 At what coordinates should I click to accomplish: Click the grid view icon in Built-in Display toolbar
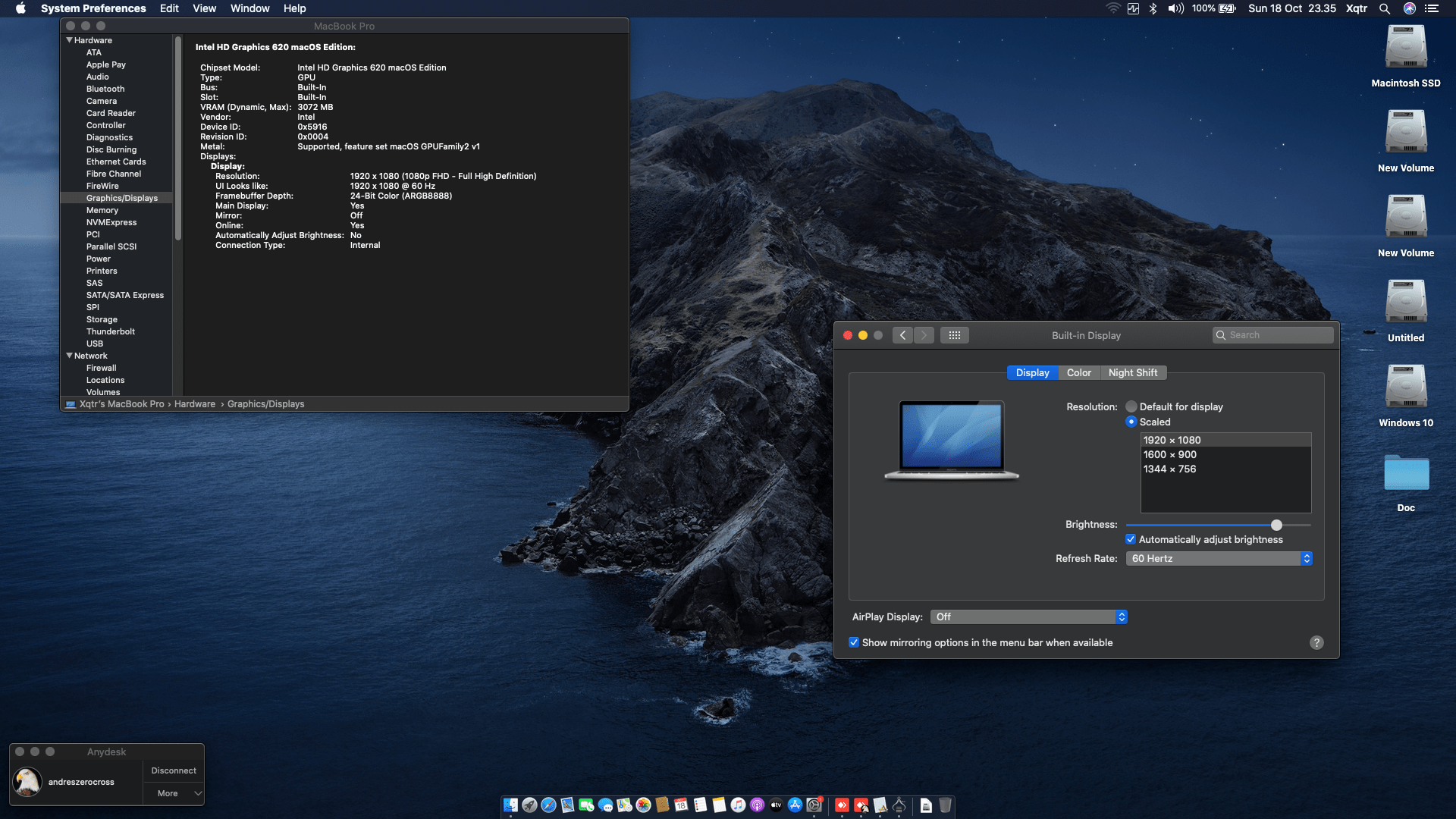(955, 334)
